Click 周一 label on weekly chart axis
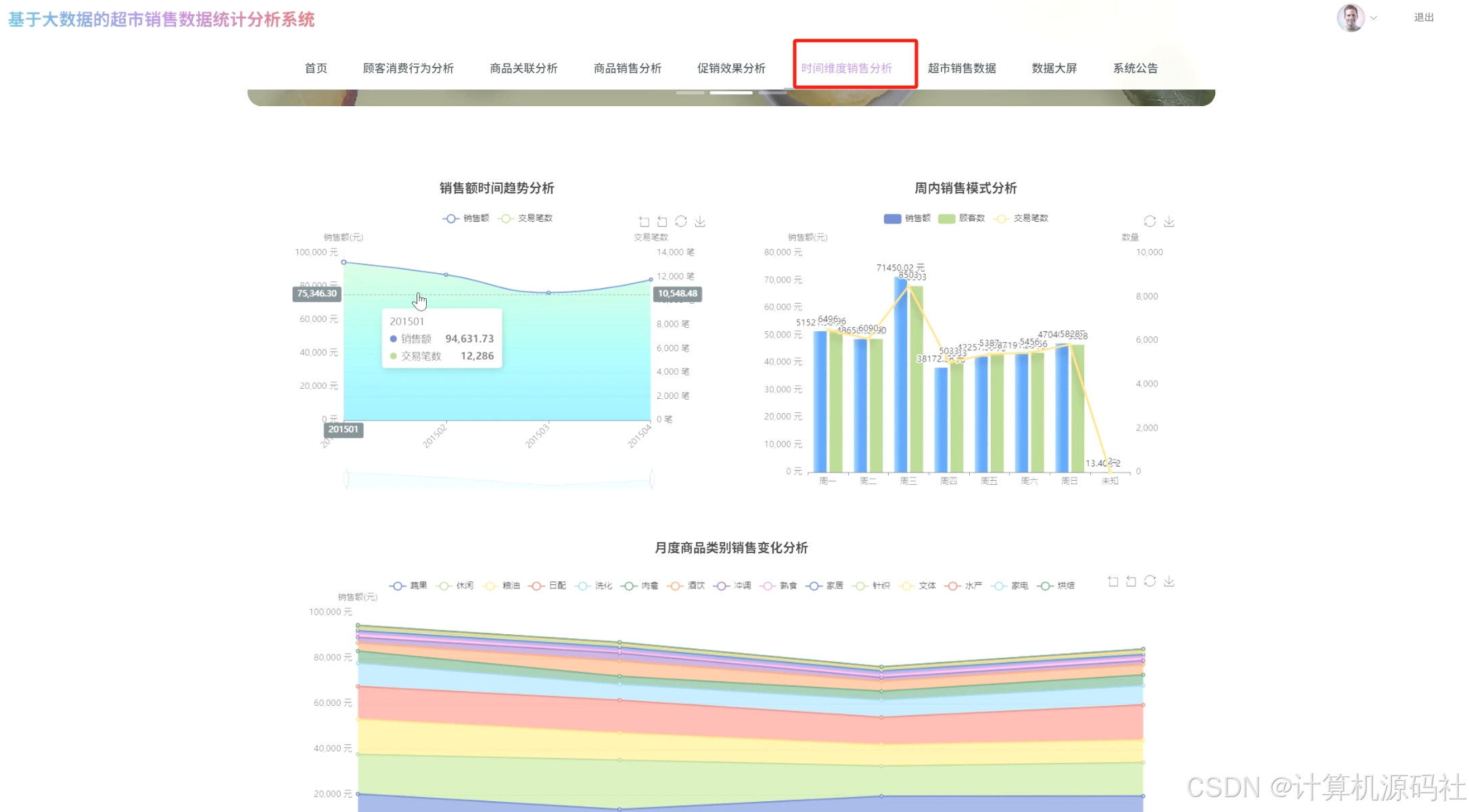Image resolution: width=1469 pixels, height=812 pixels. click(x=827, y=481)
